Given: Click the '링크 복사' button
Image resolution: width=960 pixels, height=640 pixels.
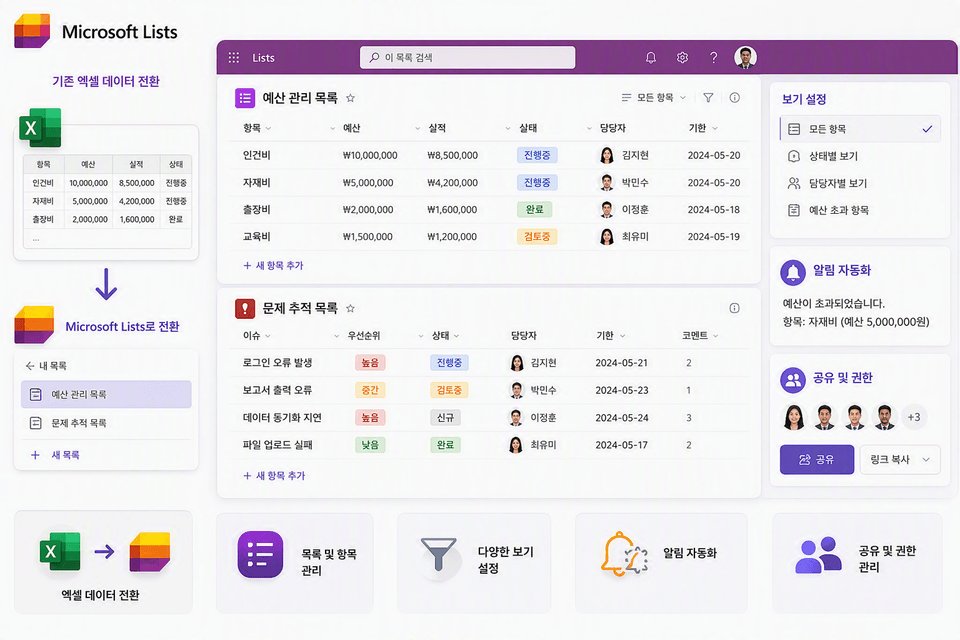Looking at the screenshot, I should 899,459.
